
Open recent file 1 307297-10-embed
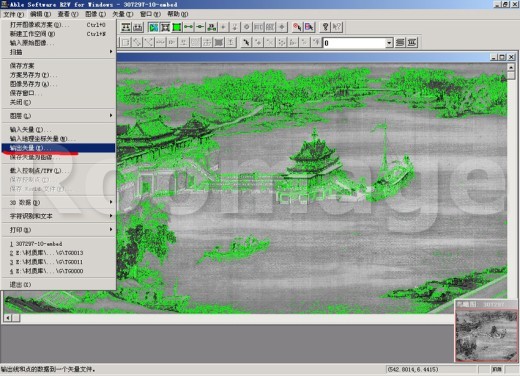point(59,244)
